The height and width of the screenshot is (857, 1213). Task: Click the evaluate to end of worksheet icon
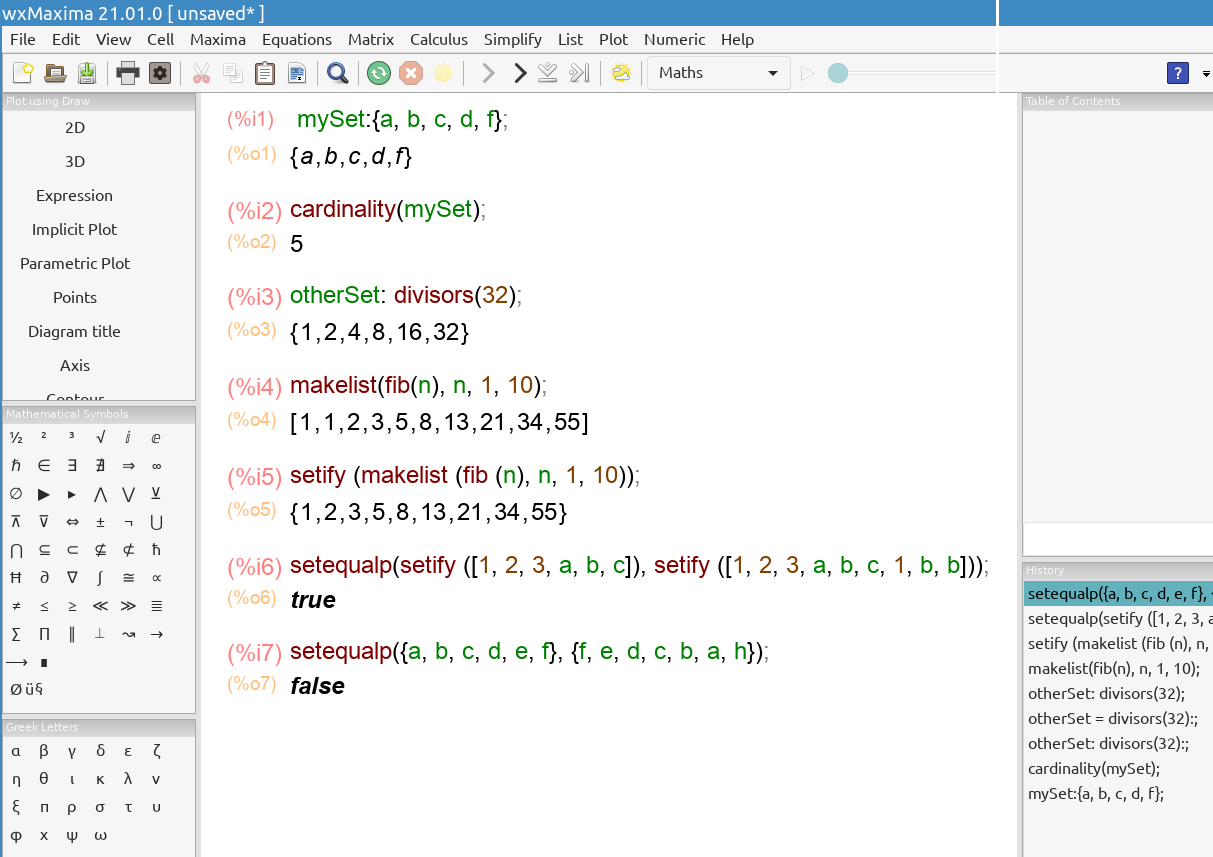[x=579, y=73]
